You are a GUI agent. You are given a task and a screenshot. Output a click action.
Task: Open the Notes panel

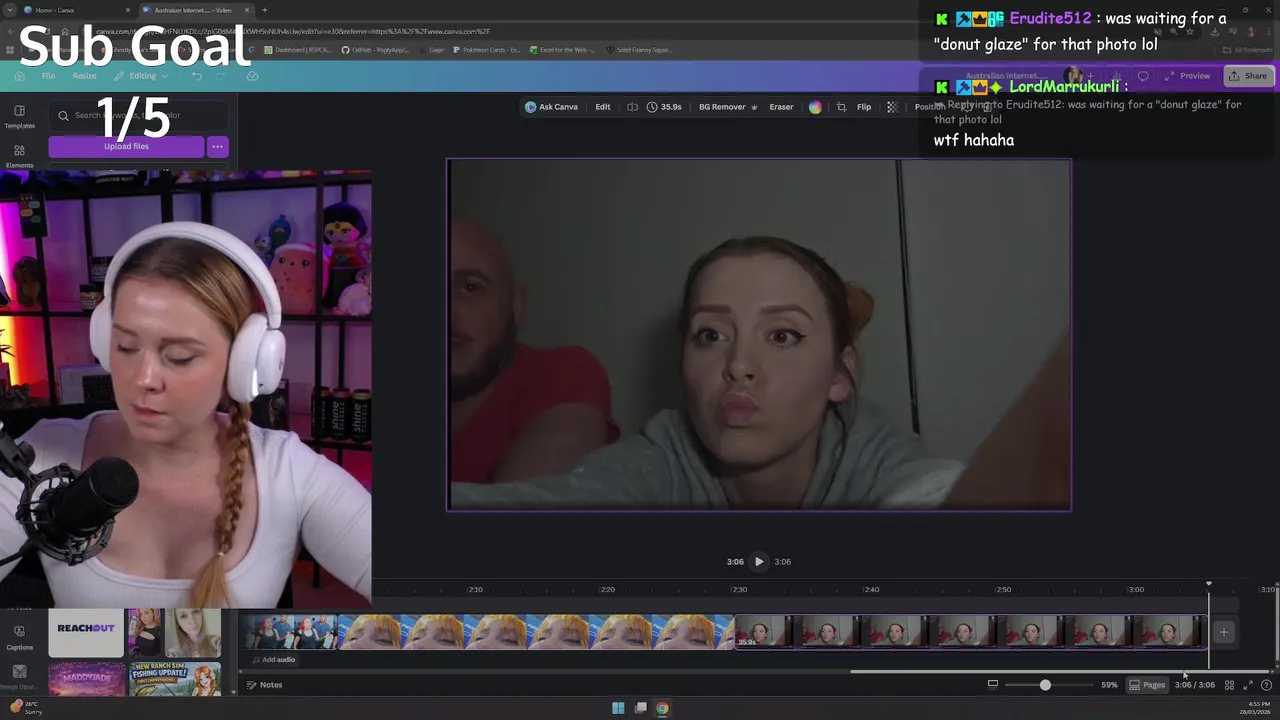pyautogui.click(x=265, y=685)
